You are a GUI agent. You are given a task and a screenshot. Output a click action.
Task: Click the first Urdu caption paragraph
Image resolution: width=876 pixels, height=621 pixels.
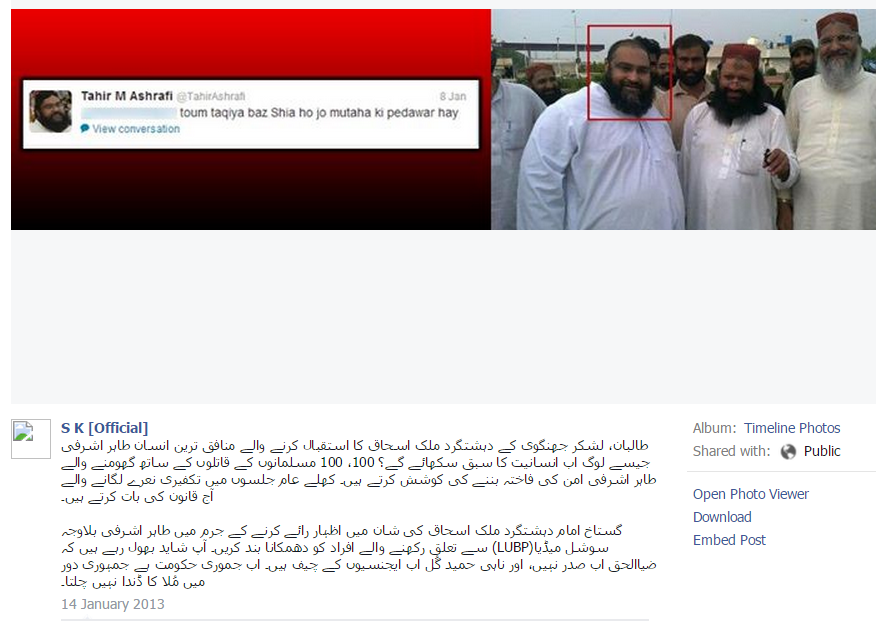pos(359,471)
